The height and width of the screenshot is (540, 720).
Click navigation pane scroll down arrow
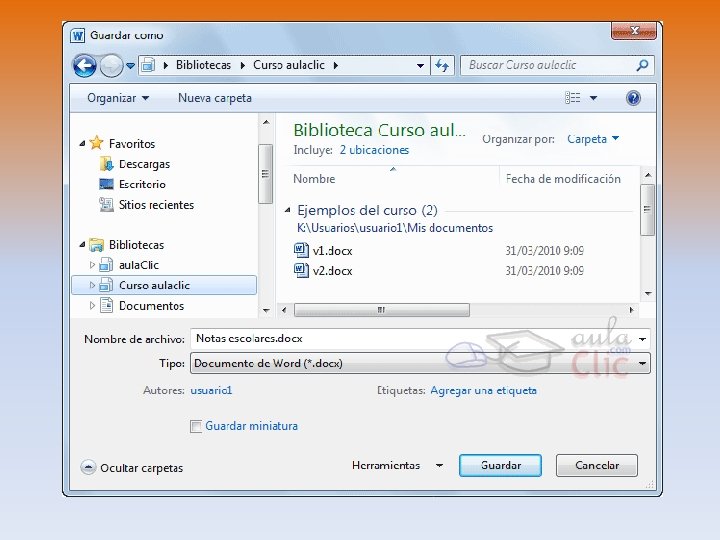(266, 311)
